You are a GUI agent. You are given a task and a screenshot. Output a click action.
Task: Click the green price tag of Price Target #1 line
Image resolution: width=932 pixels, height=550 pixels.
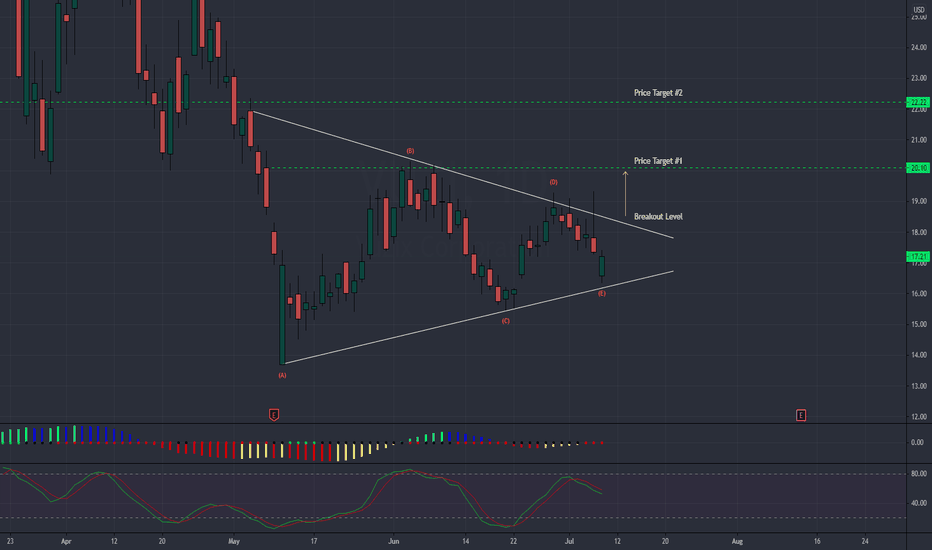coord(918,168)
